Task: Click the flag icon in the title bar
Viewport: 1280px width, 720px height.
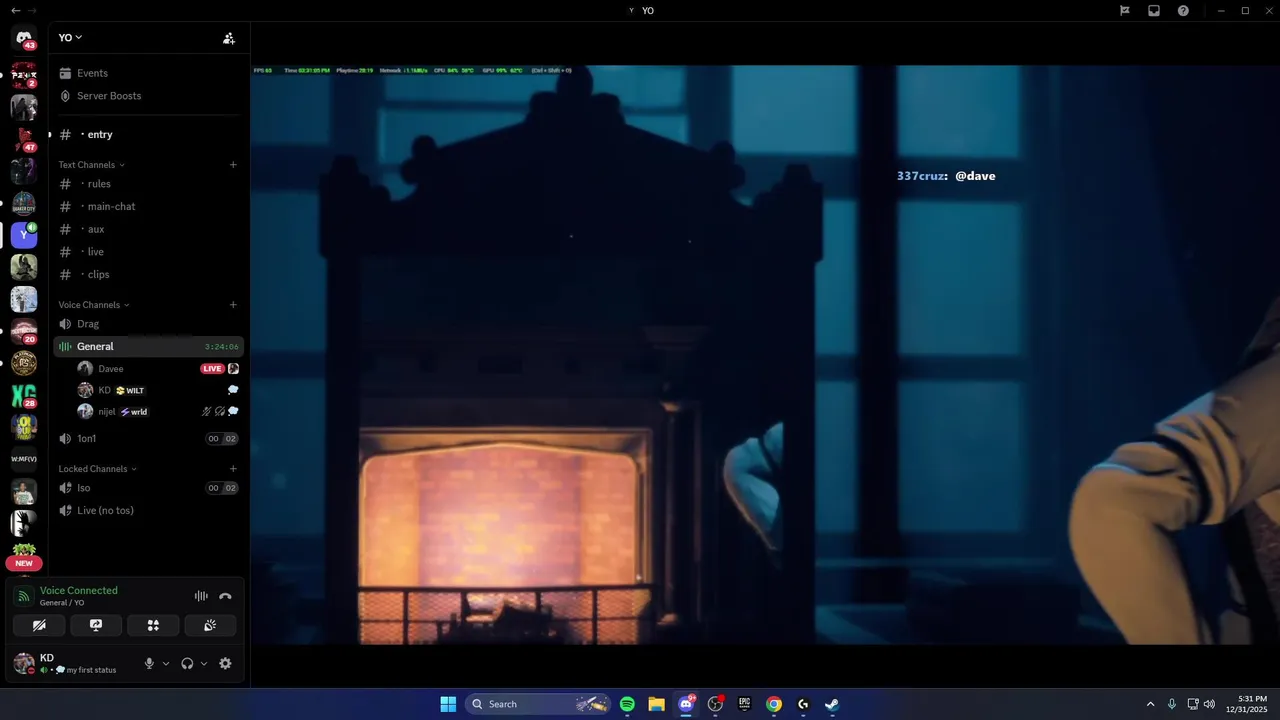Action: (x=1125, y=10)
